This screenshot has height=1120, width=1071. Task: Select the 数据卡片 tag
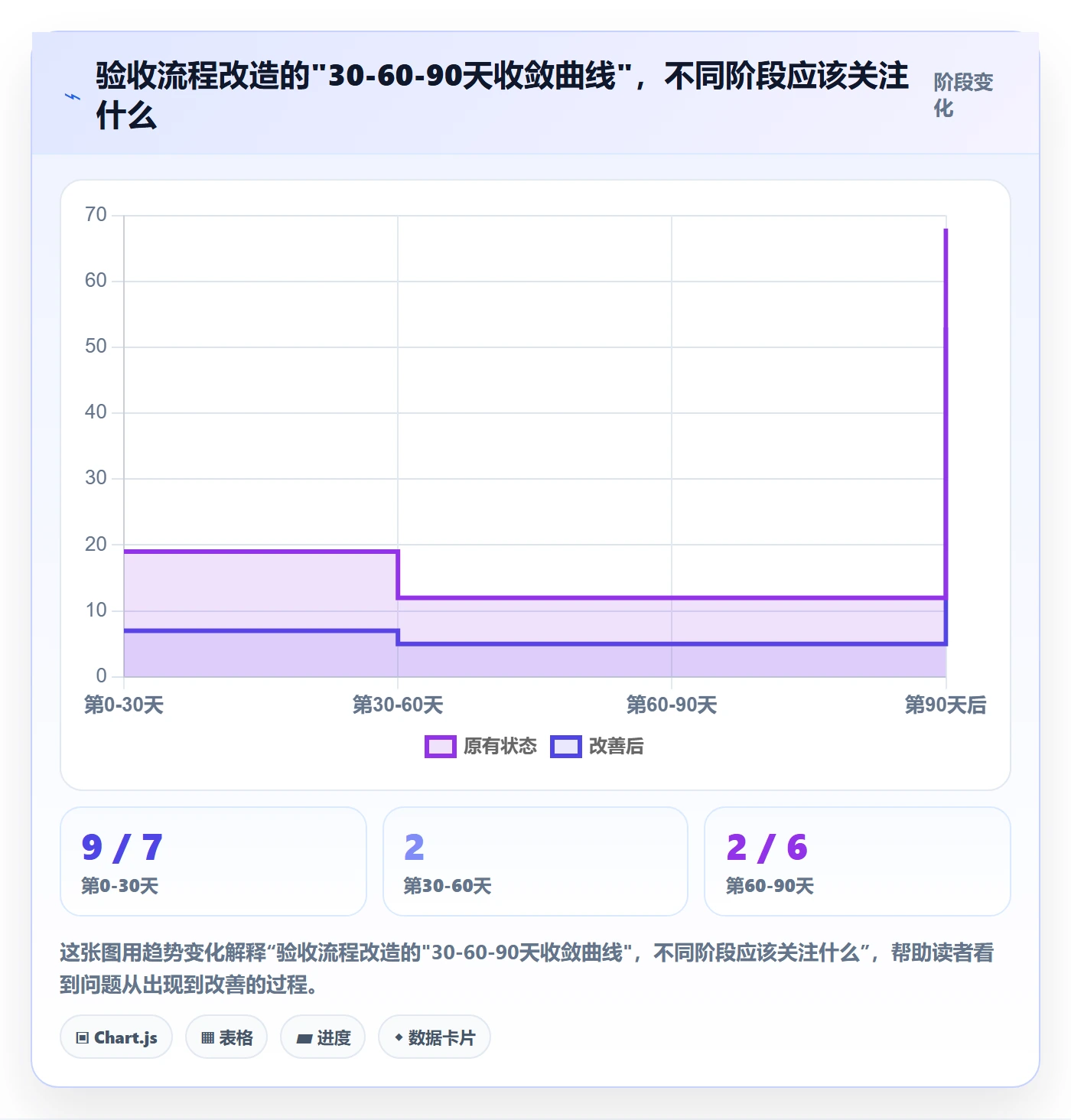[x=435, y=1037]
